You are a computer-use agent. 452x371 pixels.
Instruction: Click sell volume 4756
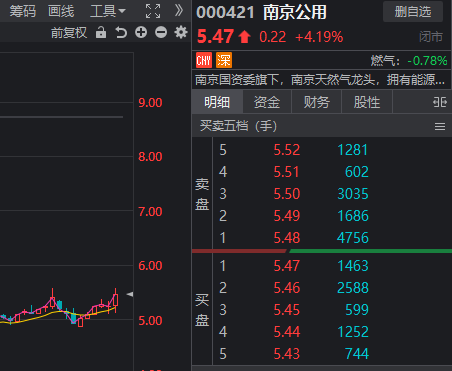pyautogui.click(x=353, y=238)
